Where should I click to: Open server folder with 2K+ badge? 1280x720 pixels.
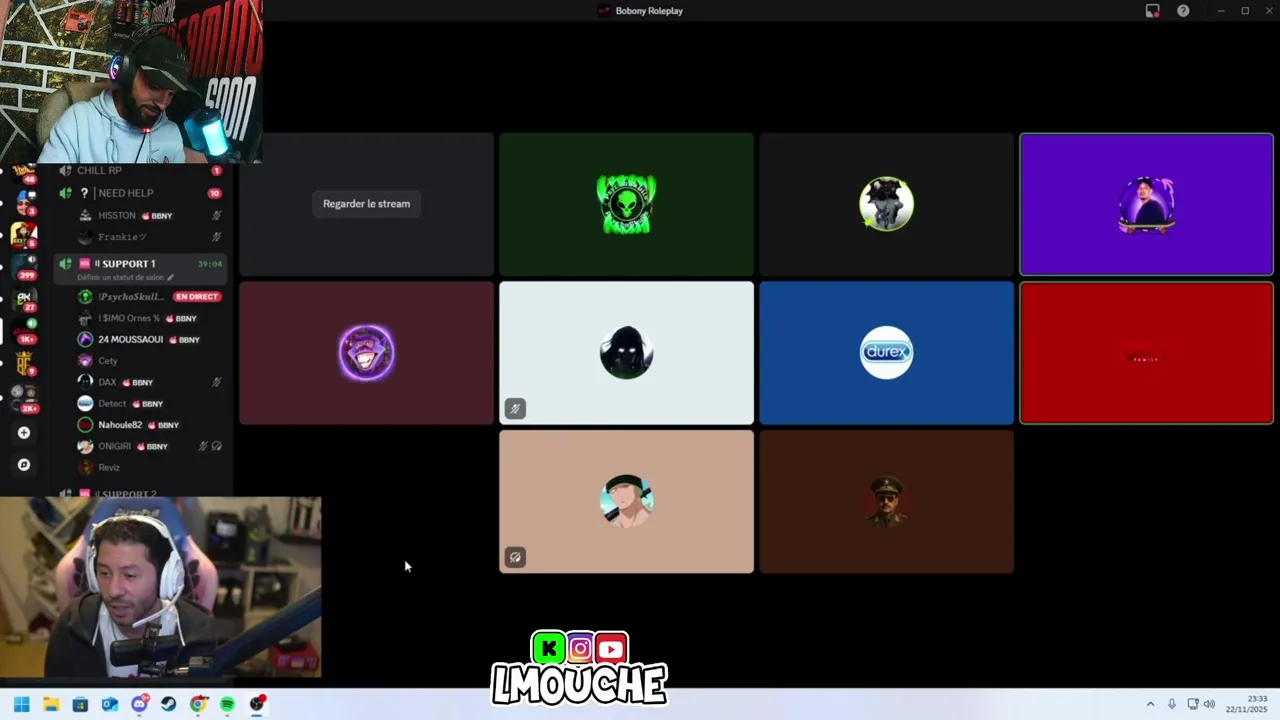tap(24, 398)
